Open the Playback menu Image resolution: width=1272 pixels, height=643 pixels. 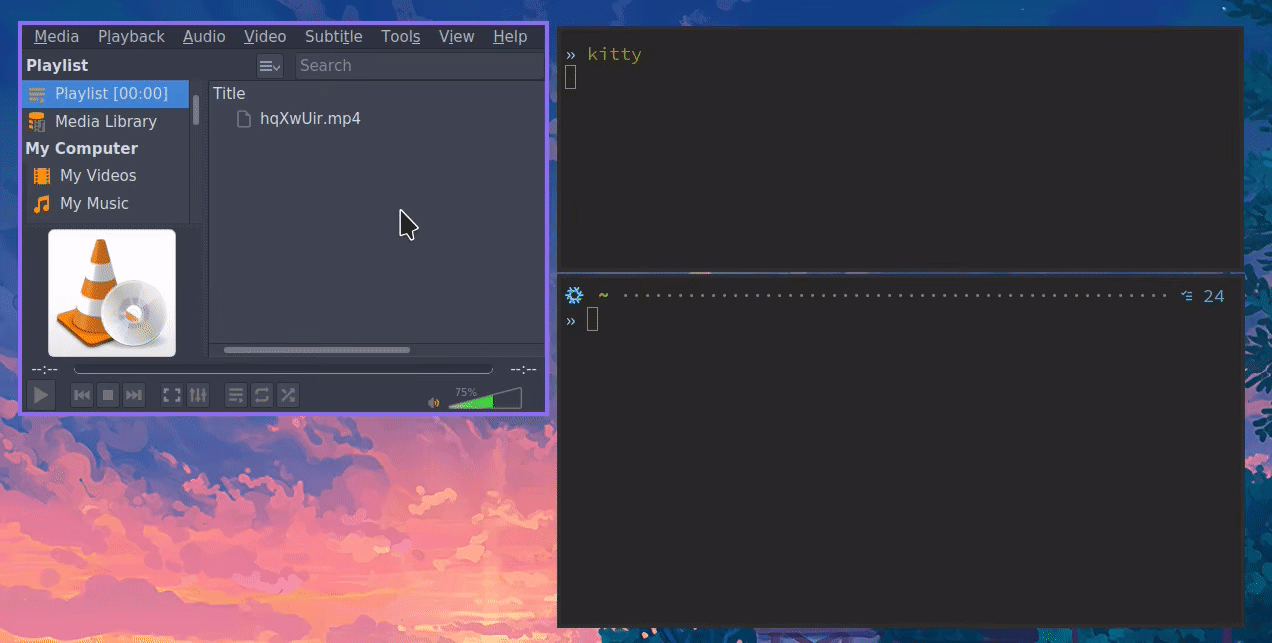131,37
